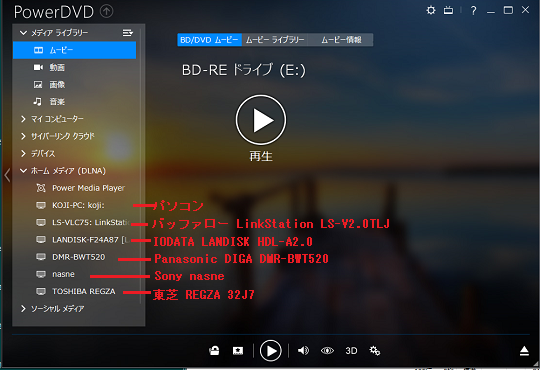Expand the サイバーリンク クラウド section
This screenshot has width=540, height=370.
[23, 136]
